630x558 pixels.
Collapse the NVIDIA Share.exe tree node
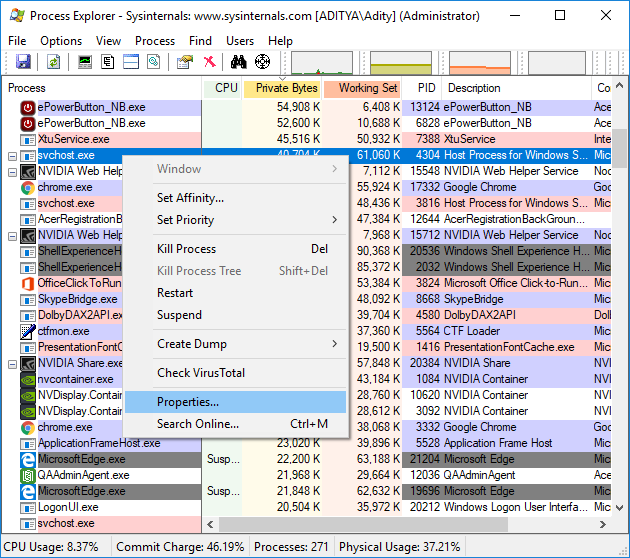point(12,363)
